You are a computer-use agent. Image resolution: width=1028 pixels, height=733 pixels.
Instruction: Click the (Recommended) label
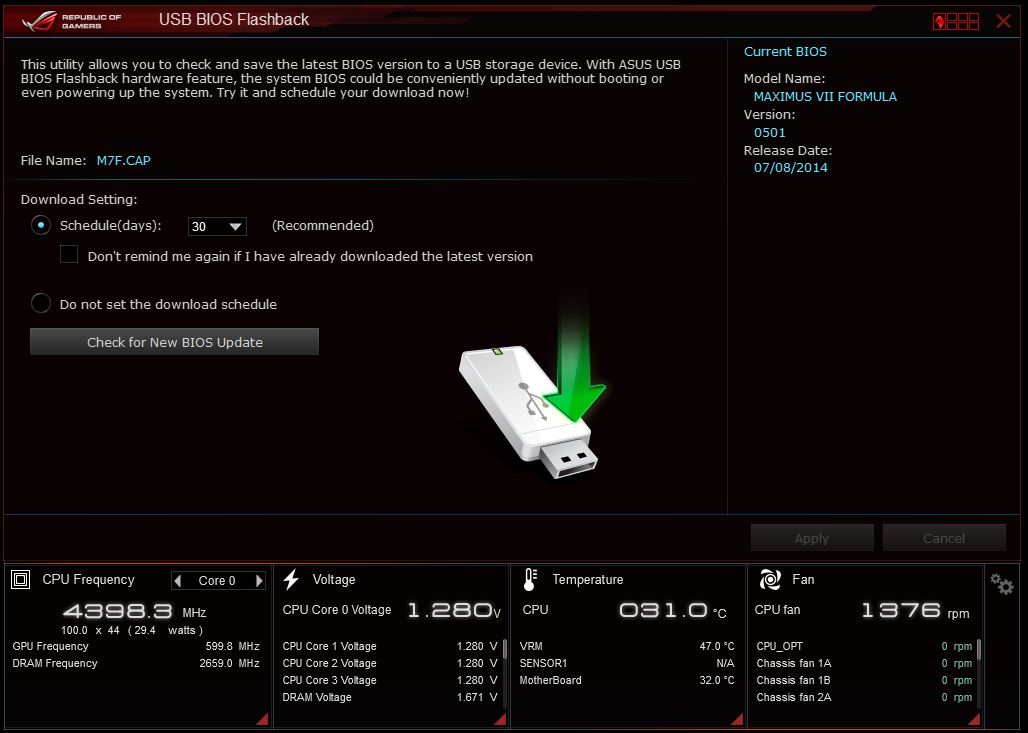[323, 226]
